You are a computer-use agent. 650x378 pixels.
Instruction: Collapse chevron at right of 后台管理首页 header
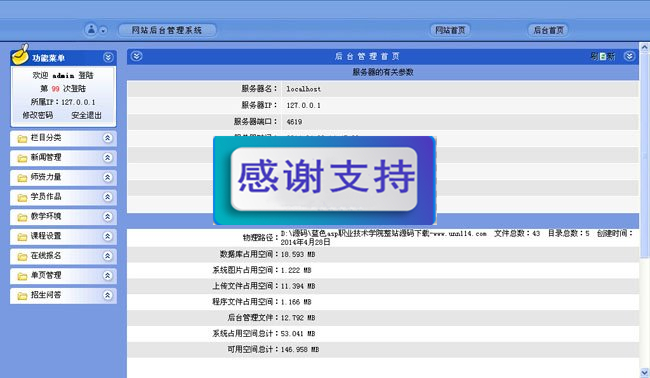coord(629,56)
